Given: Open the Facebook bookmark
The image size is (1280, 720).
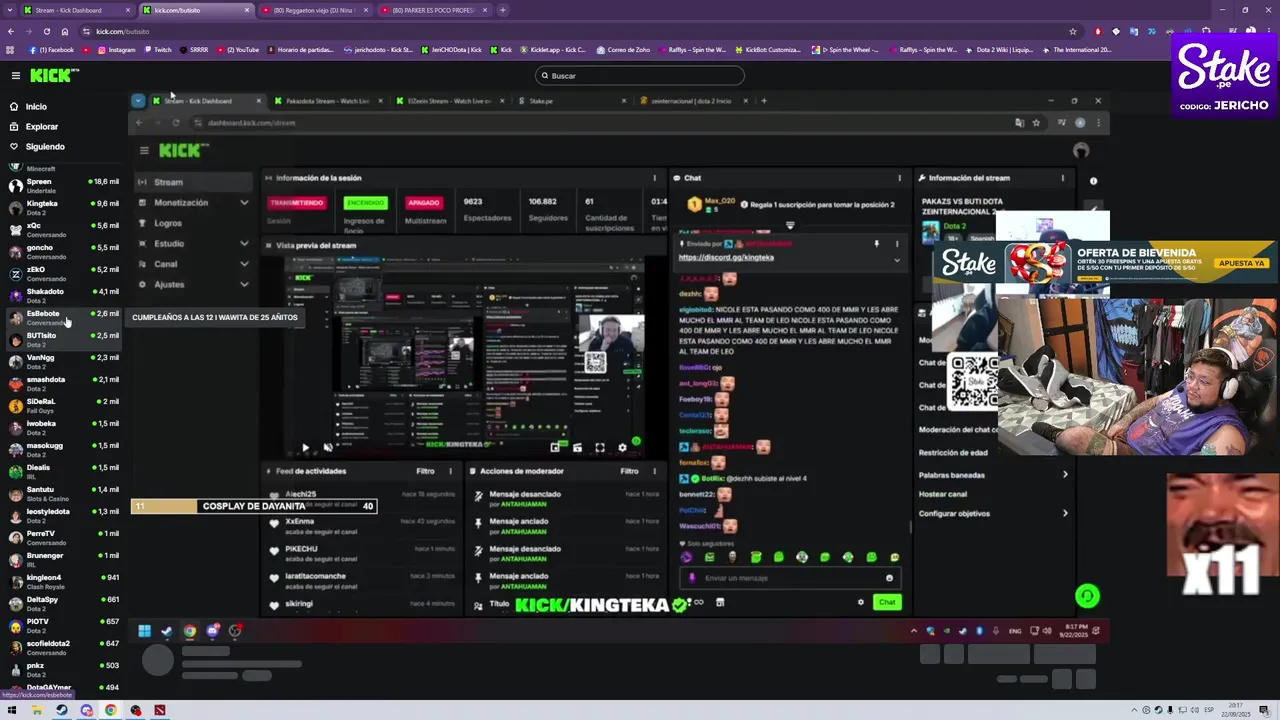Looking at the screenshot, I should tap(52, 50).
